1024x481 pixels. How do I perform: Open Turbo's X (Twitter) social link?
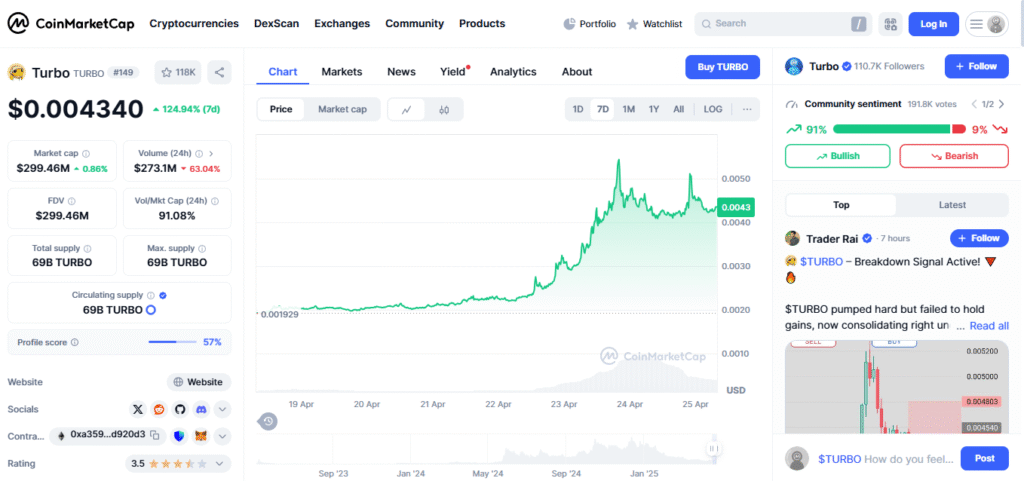[137, 409]
